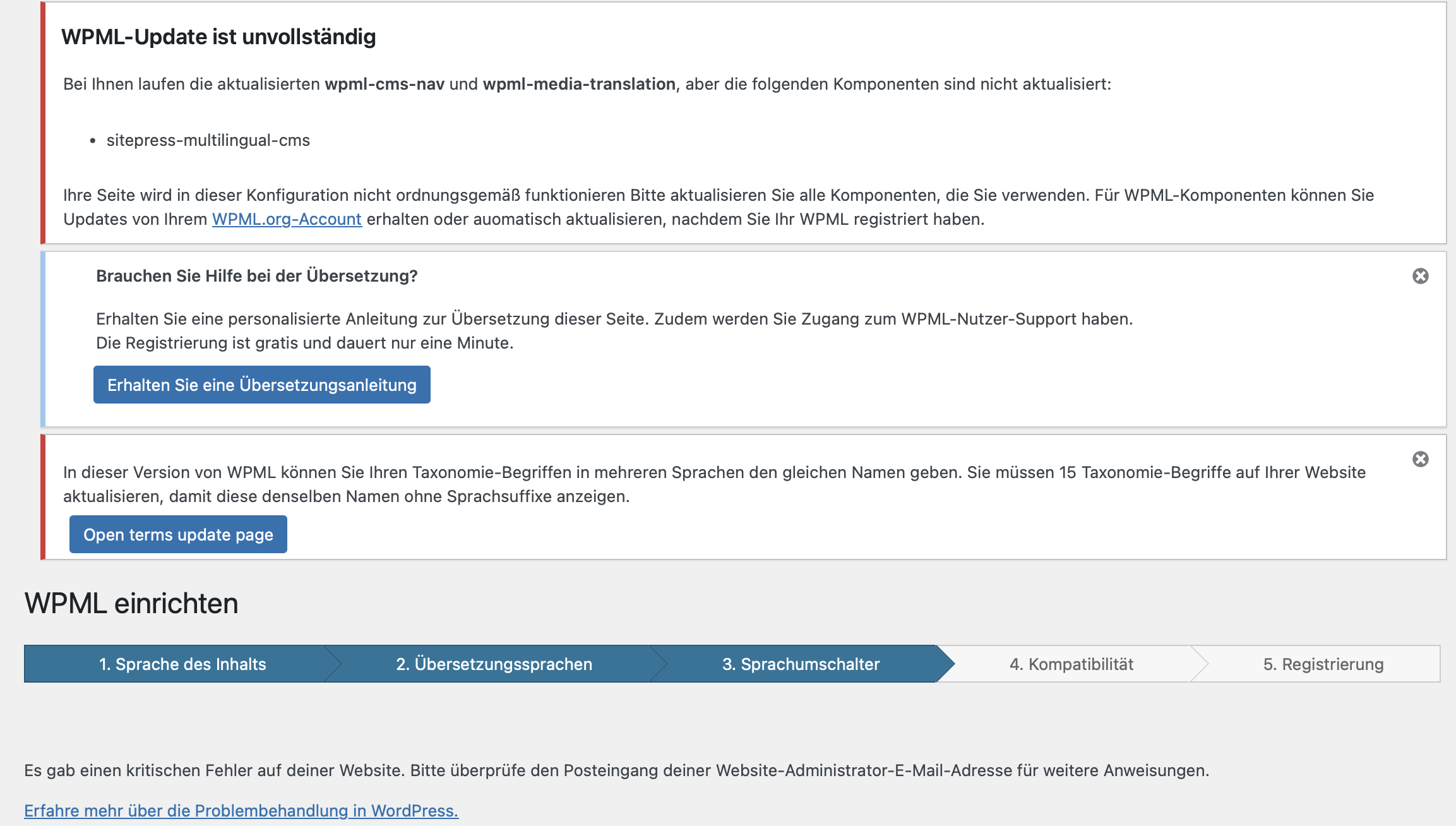Click bold text wpml-media-translation
Viewport: 1456px width, 826px height.
[579, 84]
